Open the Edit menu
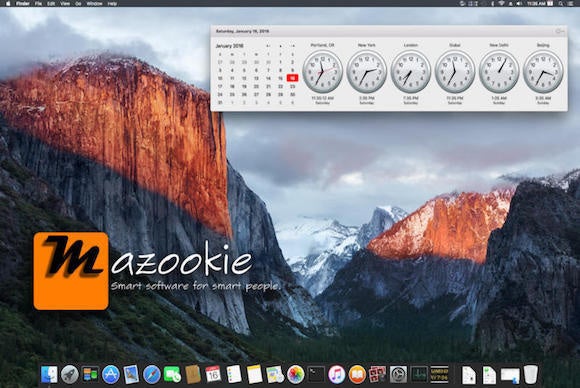Image resolution: width=580 pixels, height=388 pixels. coord(51,3)
